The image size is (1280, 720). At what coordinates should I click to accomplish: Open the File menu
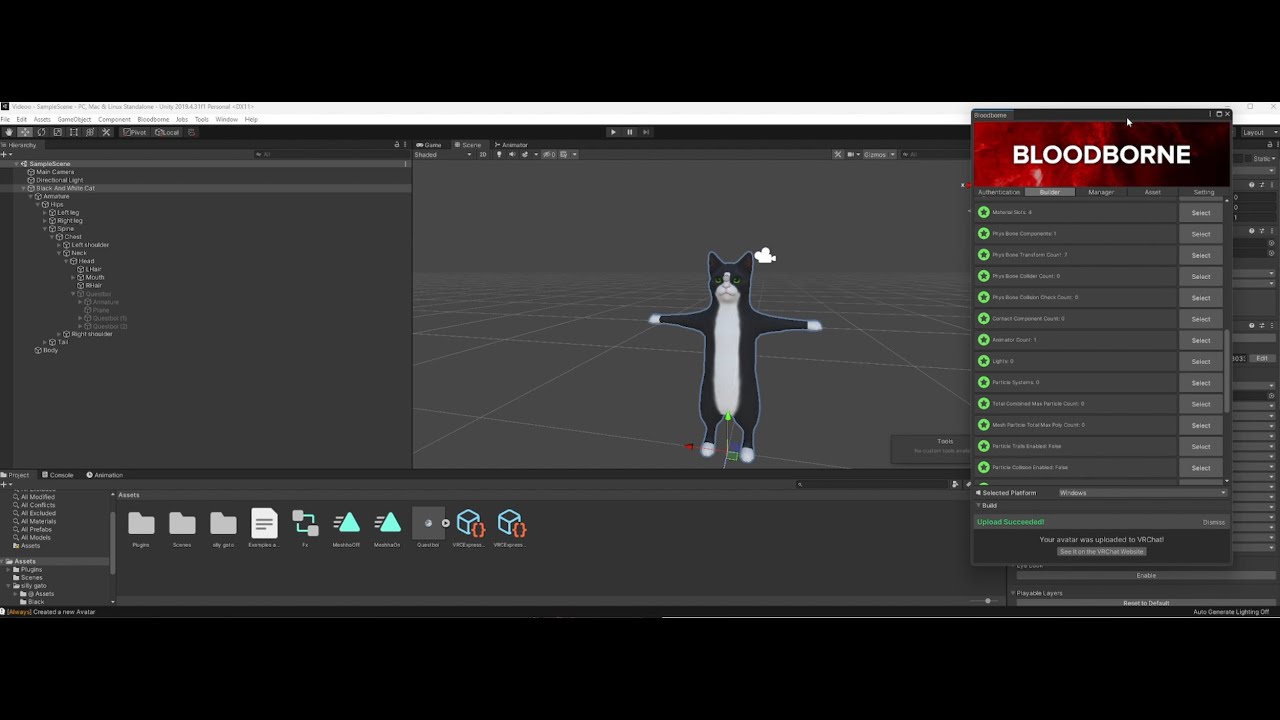pyautogui.click(x=6, y=119)
